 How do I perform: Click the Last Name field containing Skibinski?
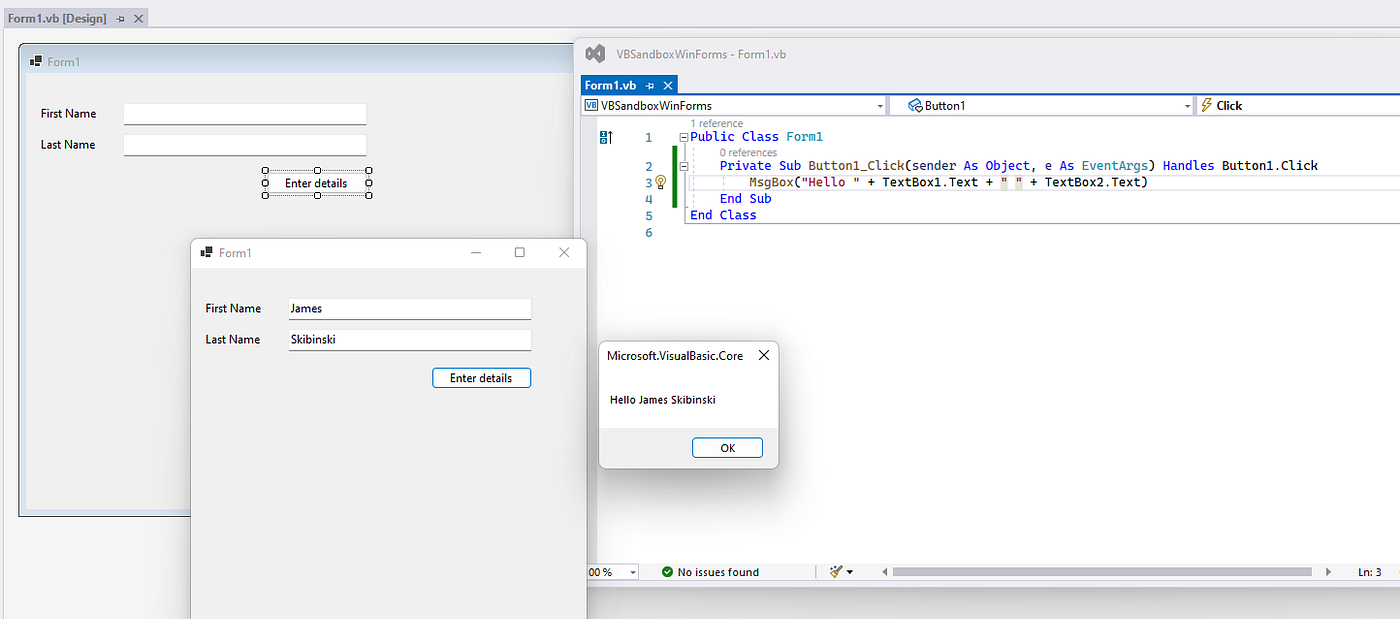410,340
